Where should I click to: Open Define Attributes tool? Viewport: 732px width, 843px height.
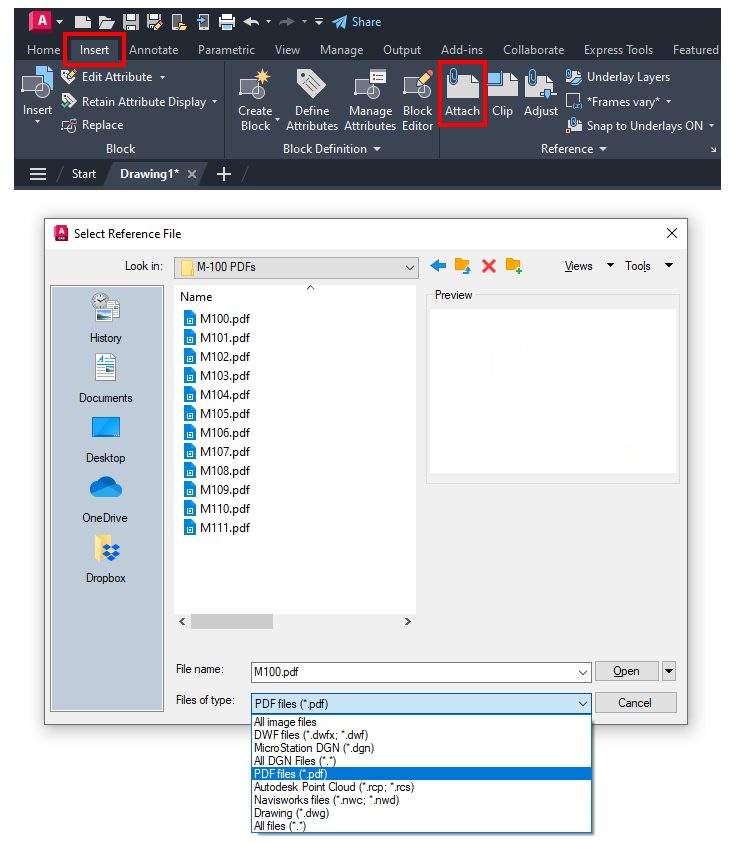pyautogui.click(x=312, y=100)
